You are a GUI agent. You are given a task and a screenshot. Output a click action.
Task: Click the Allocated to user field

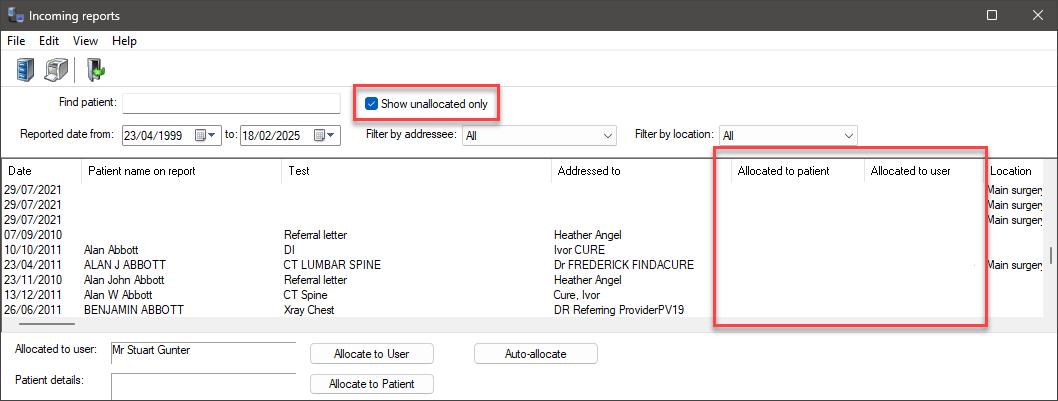pos(203,353)
